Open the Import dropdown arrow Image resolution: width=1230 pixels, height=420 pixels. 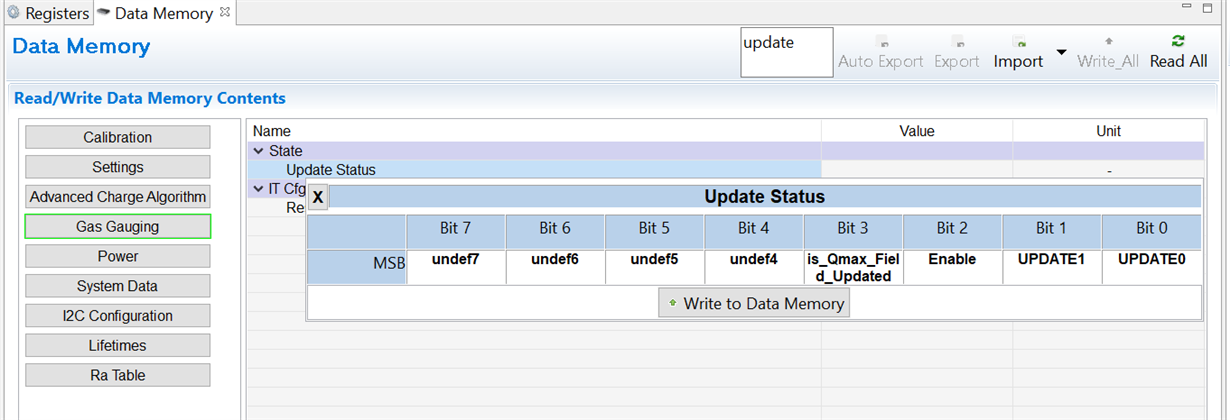[1061, 53]
